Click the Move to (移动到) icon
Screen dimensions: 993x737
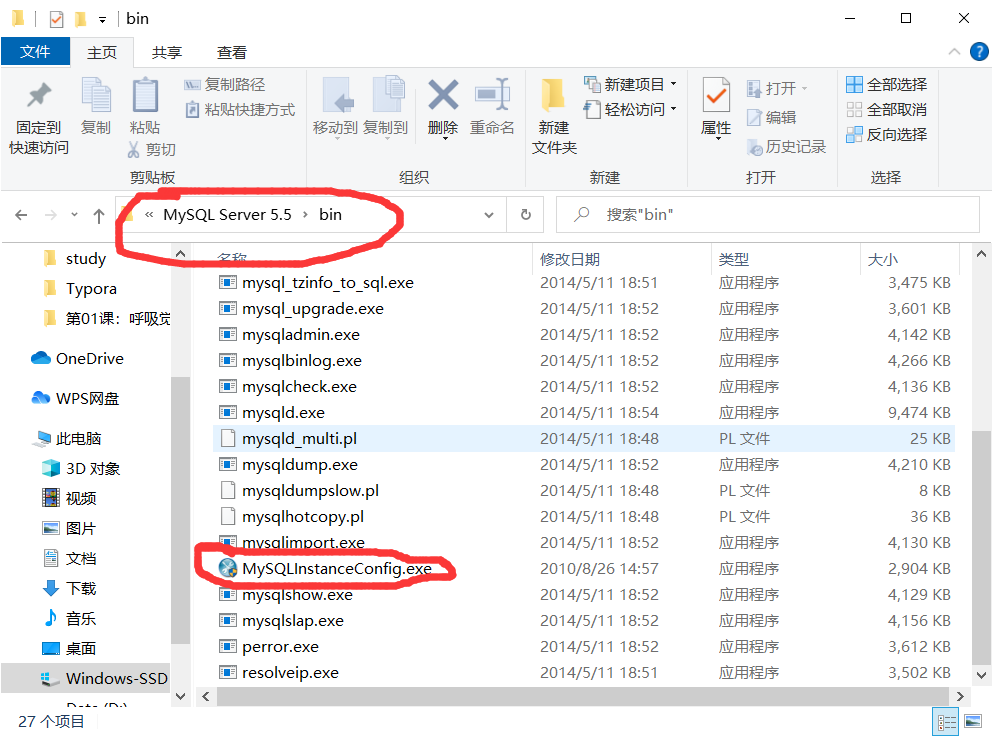coord(336,95)
